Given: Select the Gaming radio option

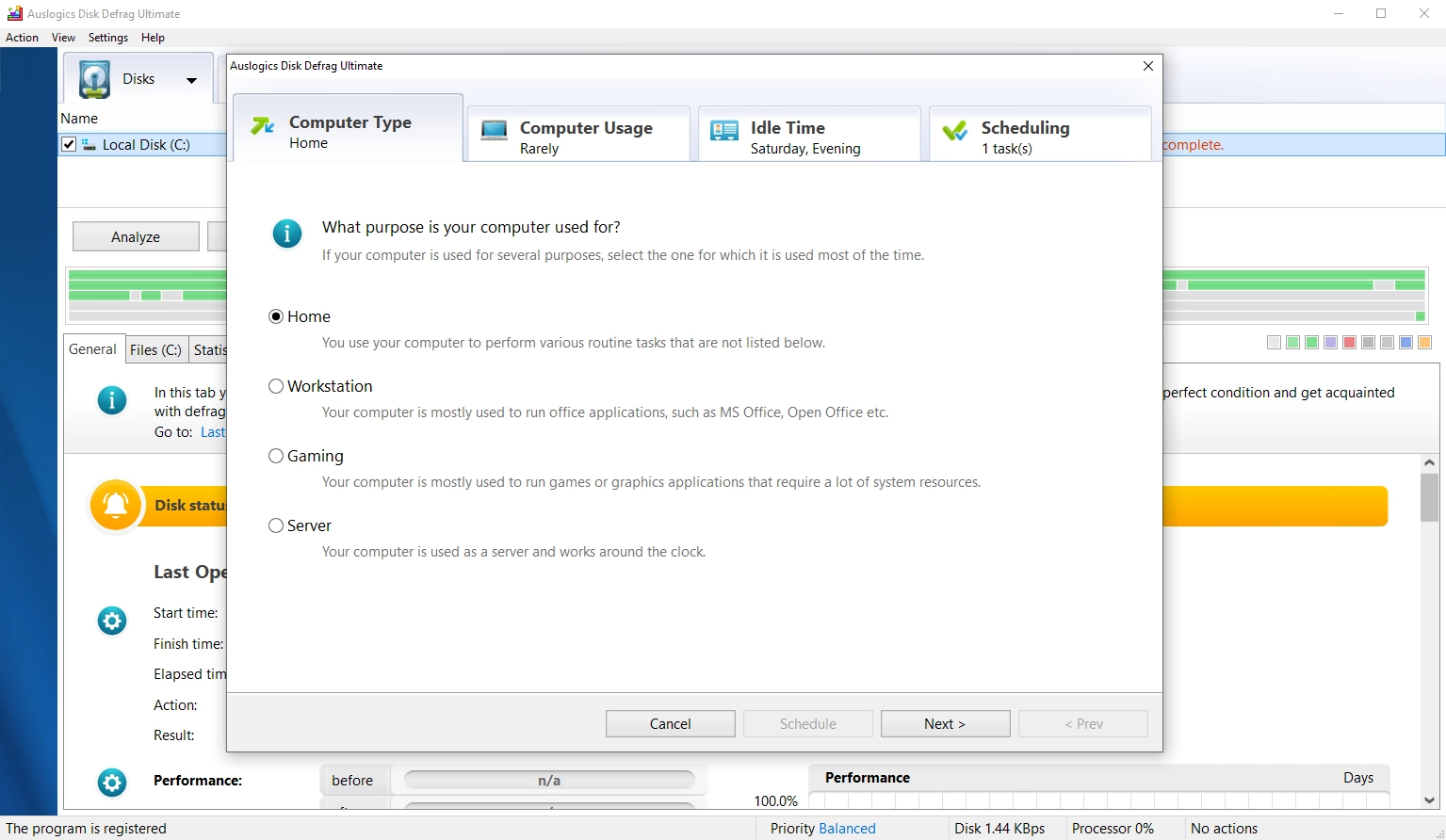Looking at the screenshot, I should click(276, 456).
